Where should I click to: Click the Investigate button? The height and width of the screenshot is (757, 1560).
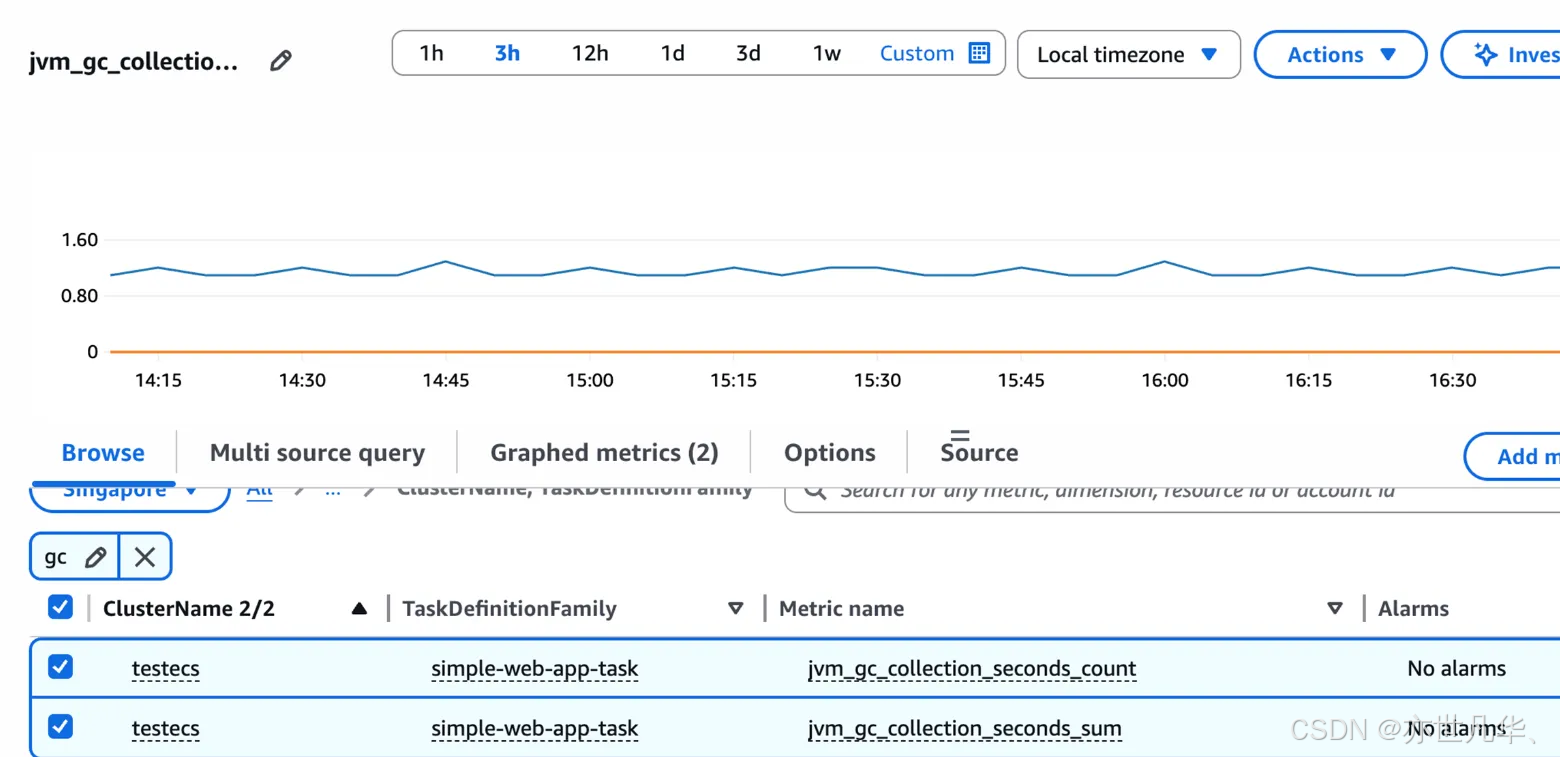click(1502, 54)
